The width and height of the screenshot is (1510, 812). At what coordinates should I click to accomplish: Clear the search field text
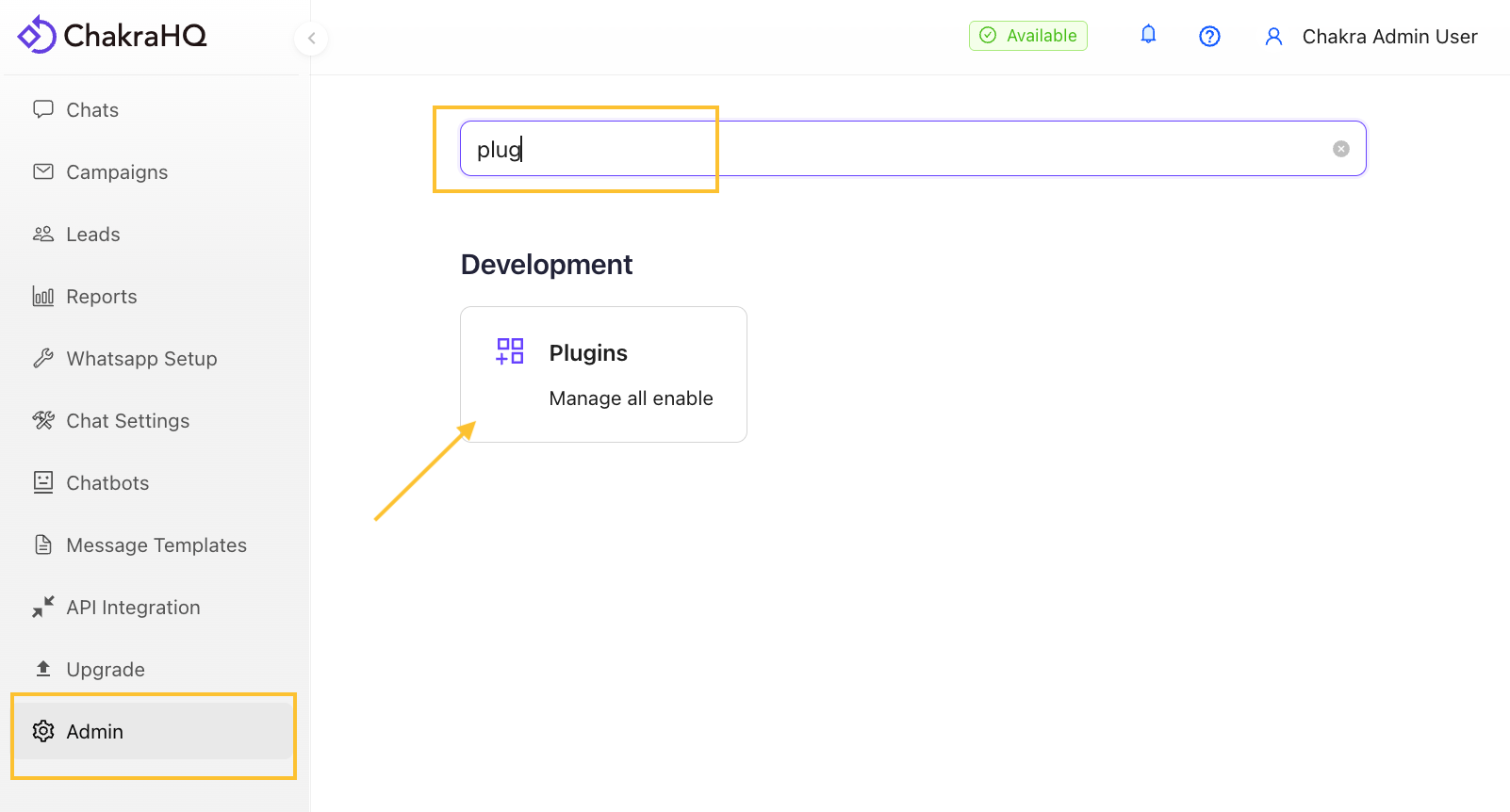pos(1340,149)
